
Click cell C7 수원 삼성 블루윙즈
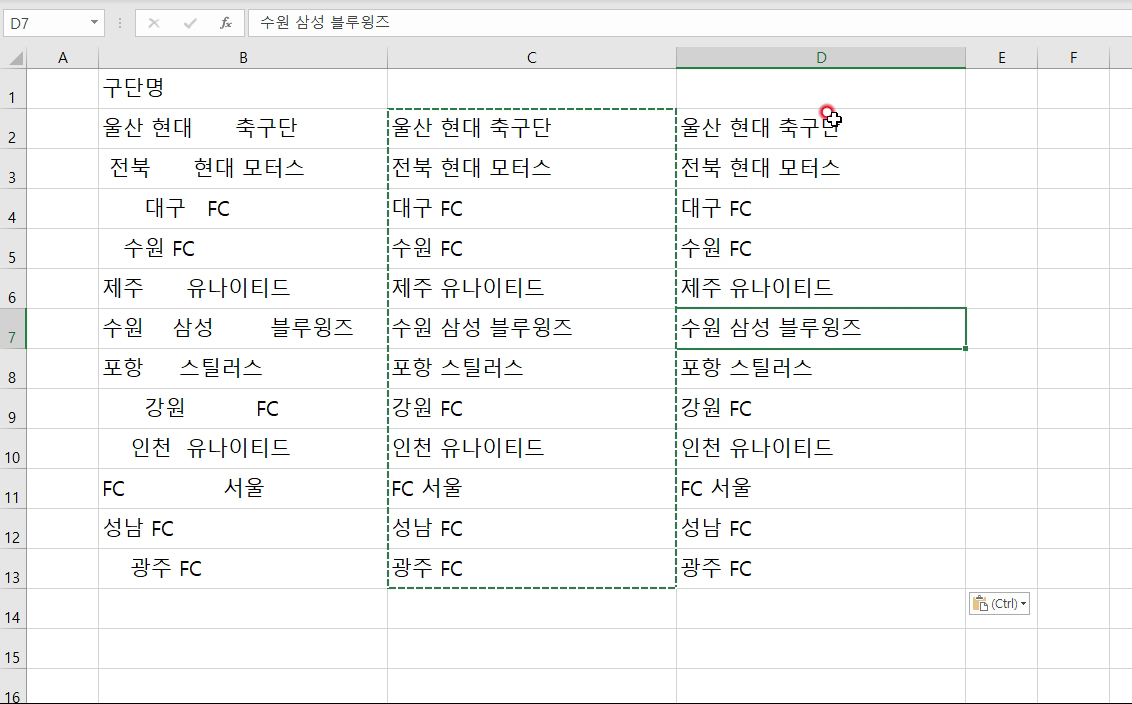pyautogui.click(x=532, y=329)
